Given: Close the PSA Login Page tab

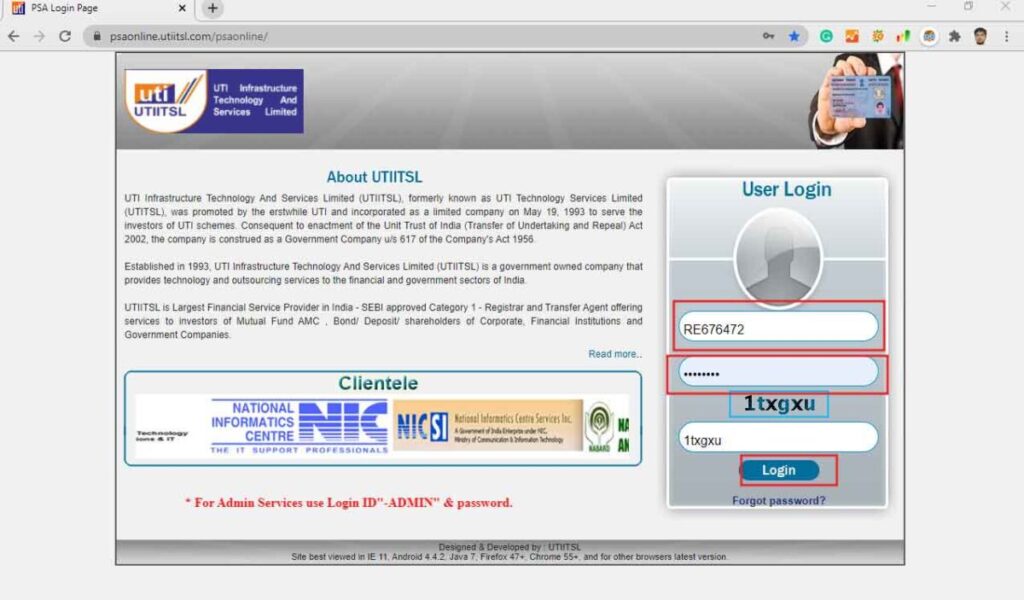Looking at the screenshot, I should (x=182, y=9).
